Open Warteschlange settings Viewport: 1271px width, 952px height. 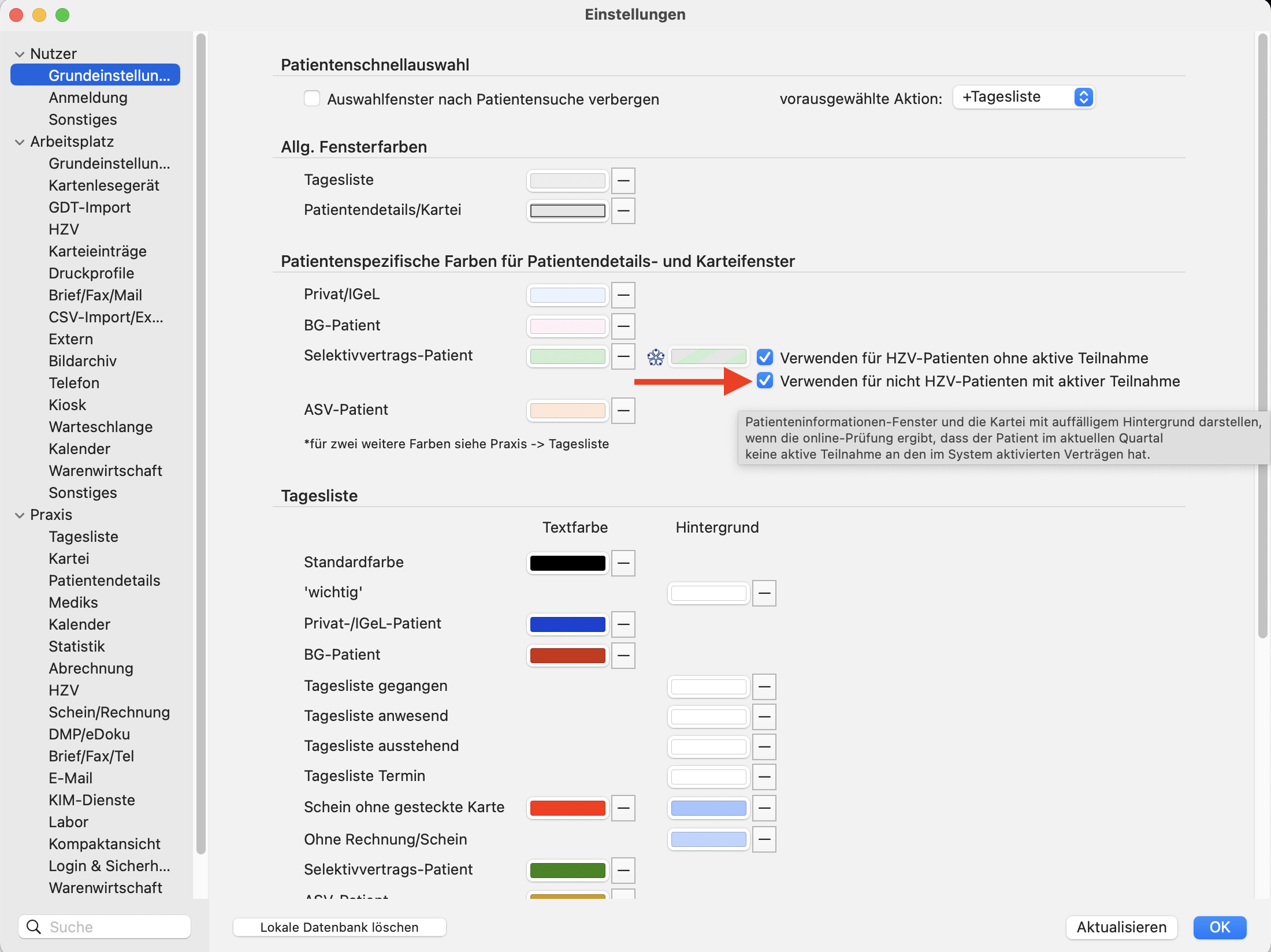101,427
